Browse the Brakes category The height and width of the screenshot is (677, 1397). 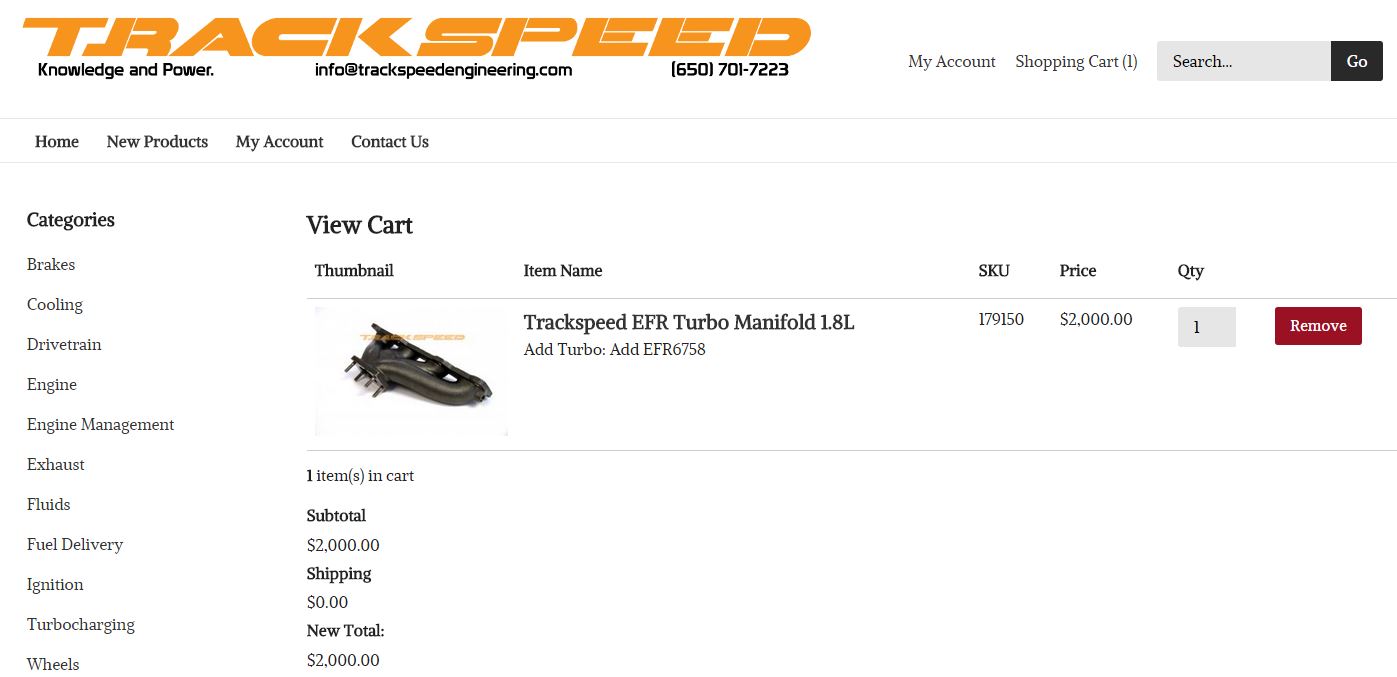click(51, 265)
